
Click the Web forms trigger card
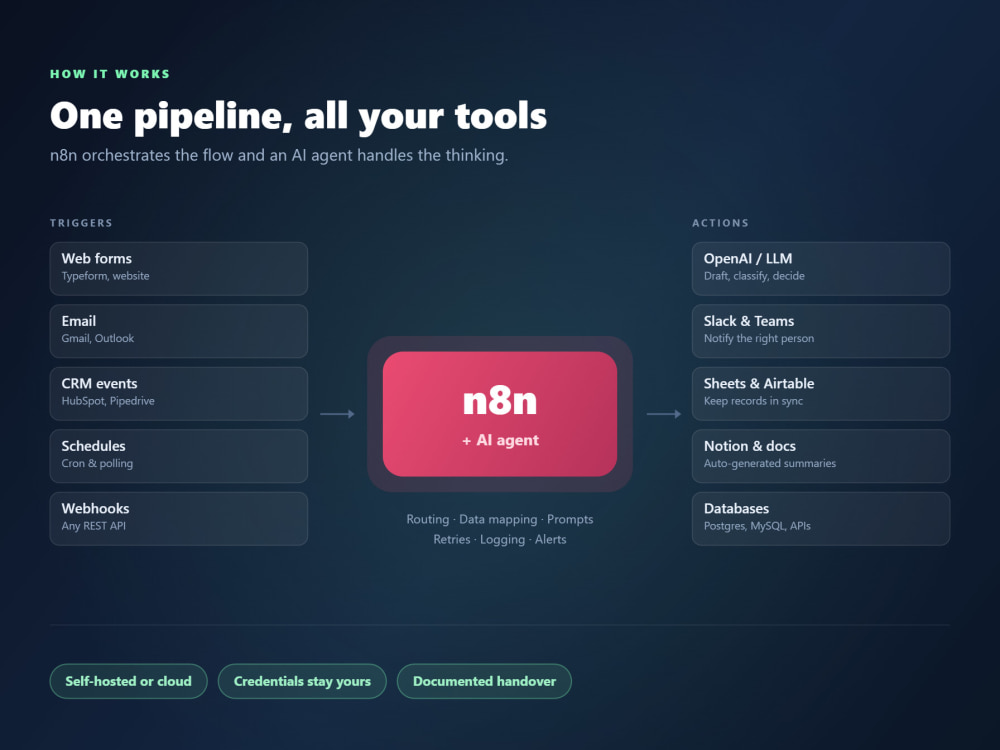pos(179,268)
